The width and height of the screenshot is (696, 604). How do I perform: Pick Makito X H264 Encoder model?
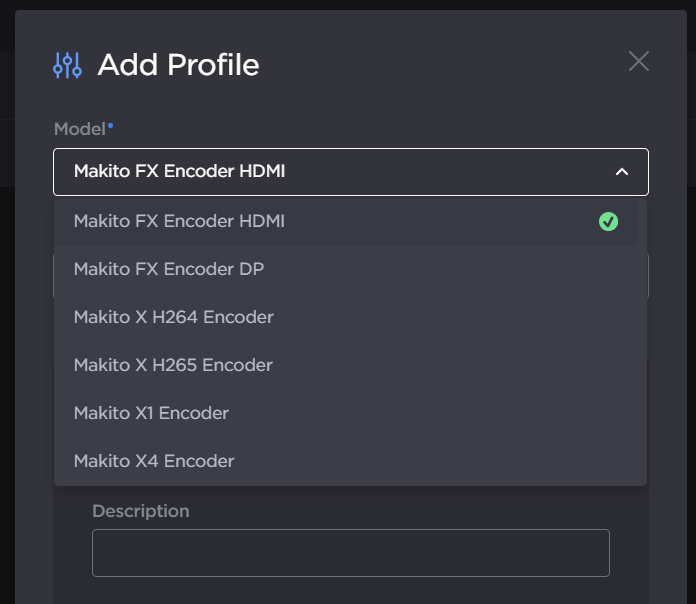click(x=174, y=317)
